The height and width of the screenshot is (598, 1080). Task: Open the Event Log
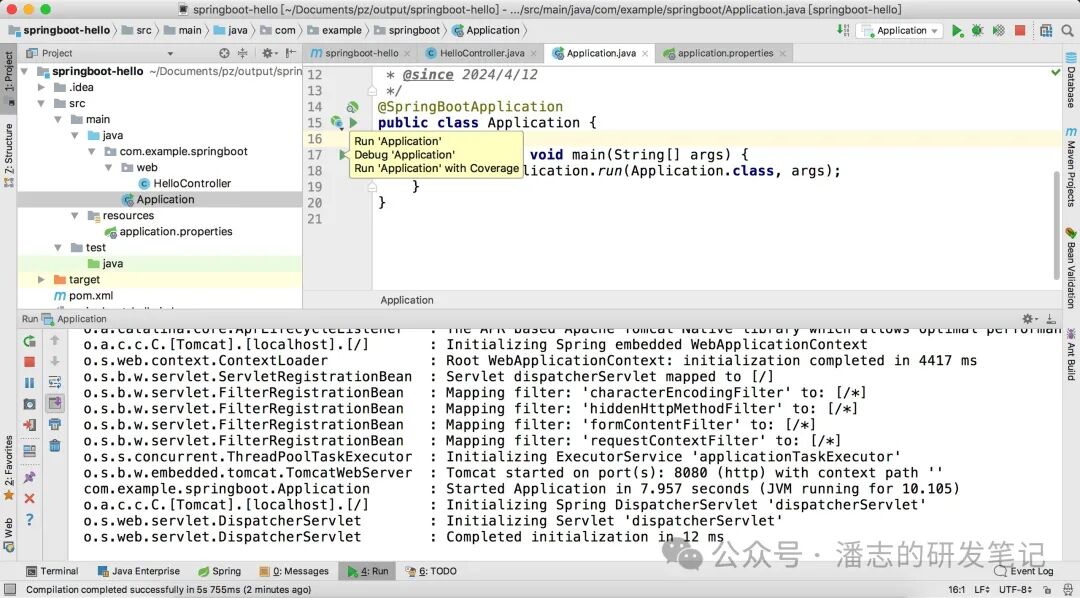tap(1024, 571)
